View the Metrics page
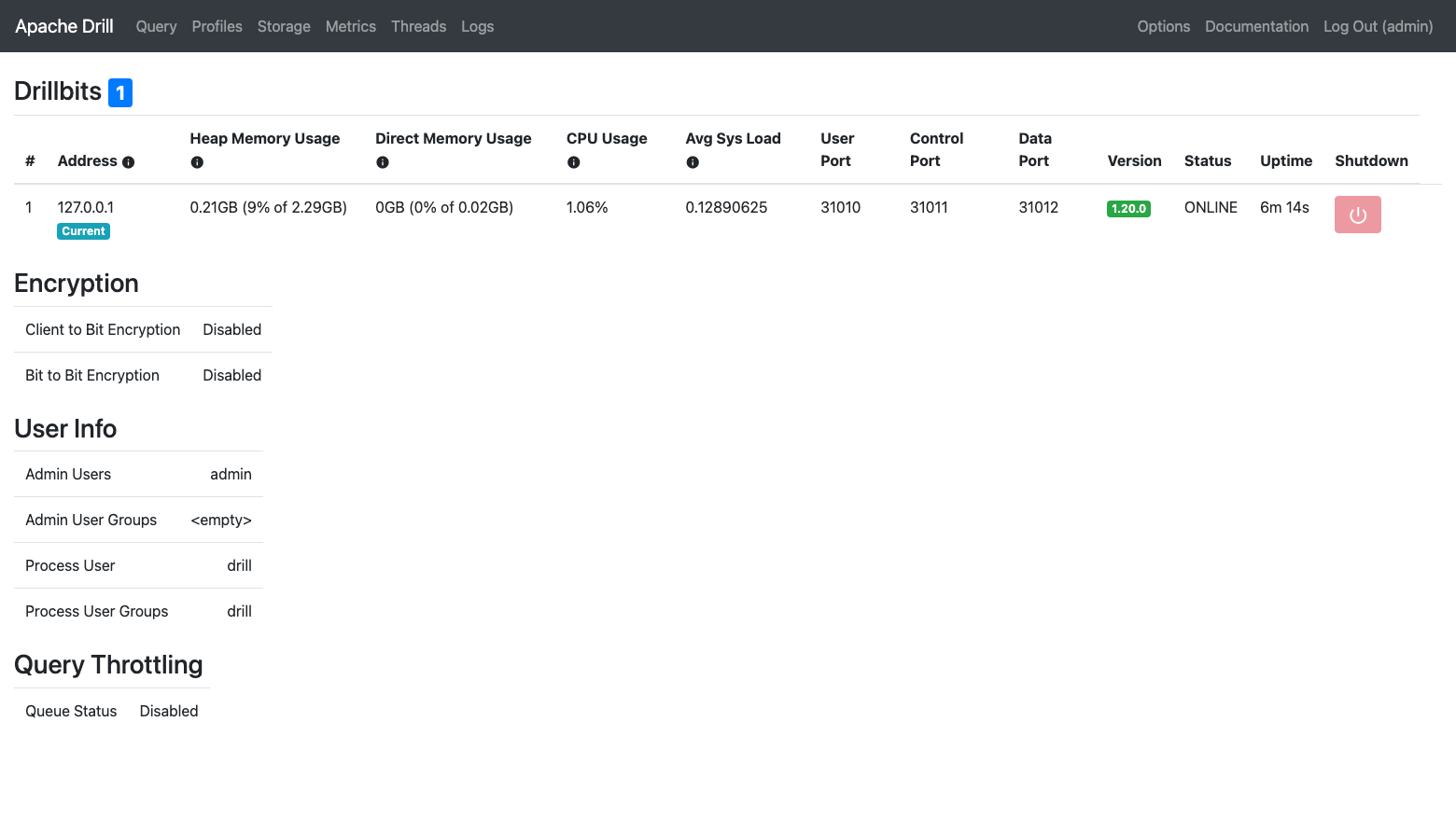Viewport: 1456px width, 819px height. coord(351,26)
